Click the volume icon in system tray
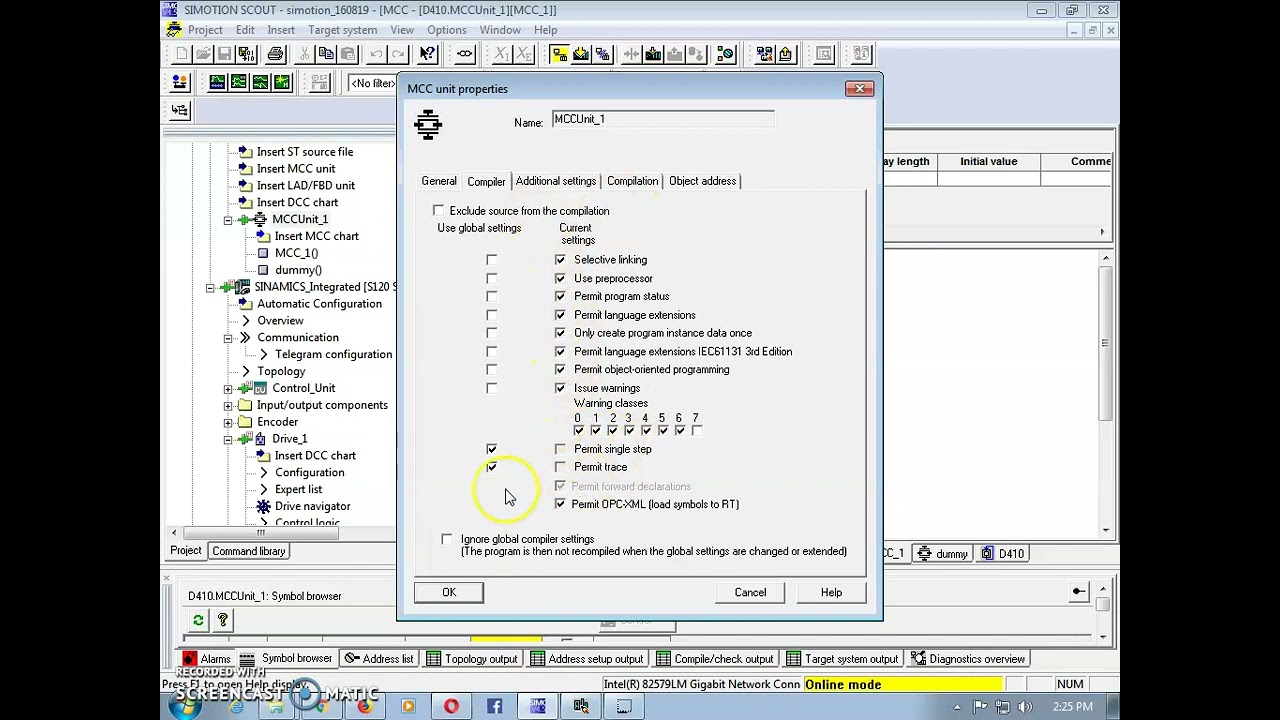The height and width of the screenshot is (720, 1280). pos(1023,707)
